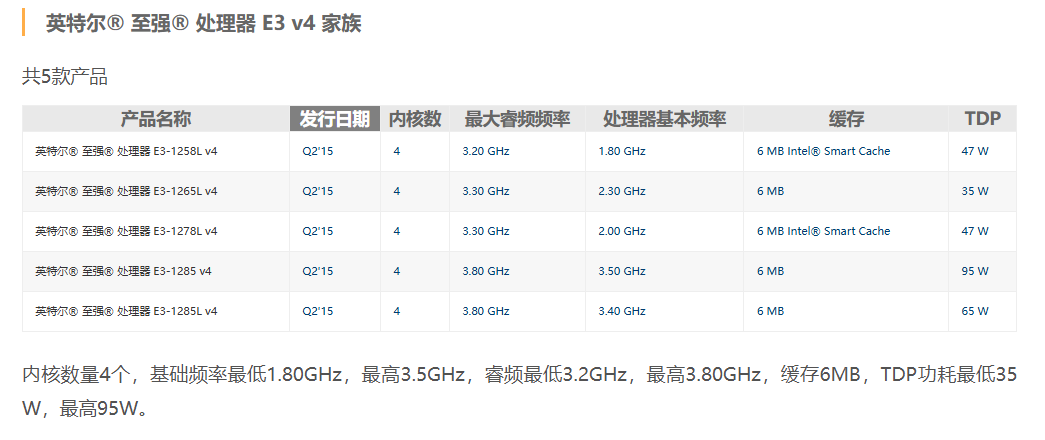Sort by the highlighted 发行日期 header
1045x440 pixels.
[335, 119]
